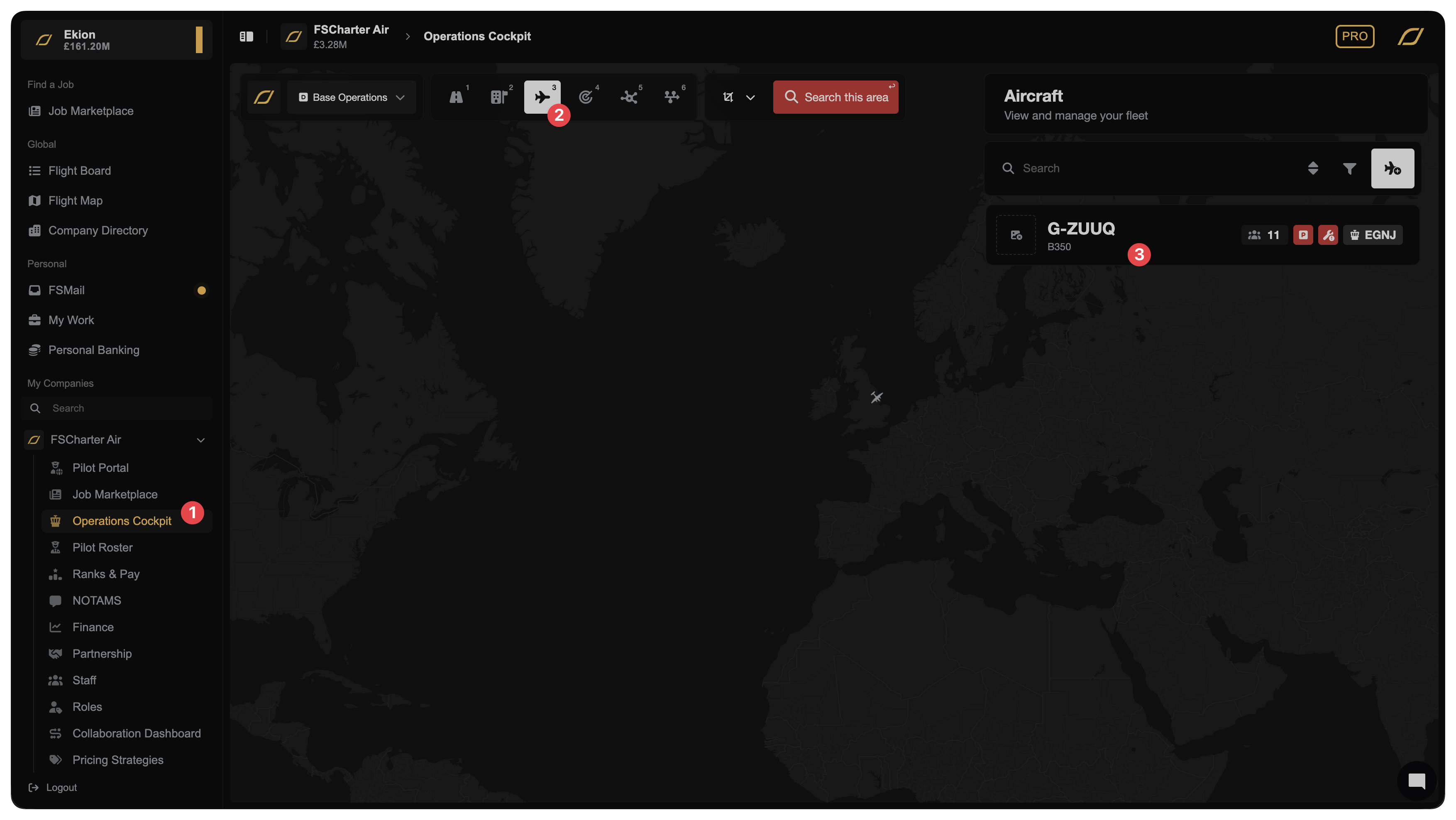1456x820 pixels.
Task: Open the network hub toolbar icon
Action: click(628, 97)
